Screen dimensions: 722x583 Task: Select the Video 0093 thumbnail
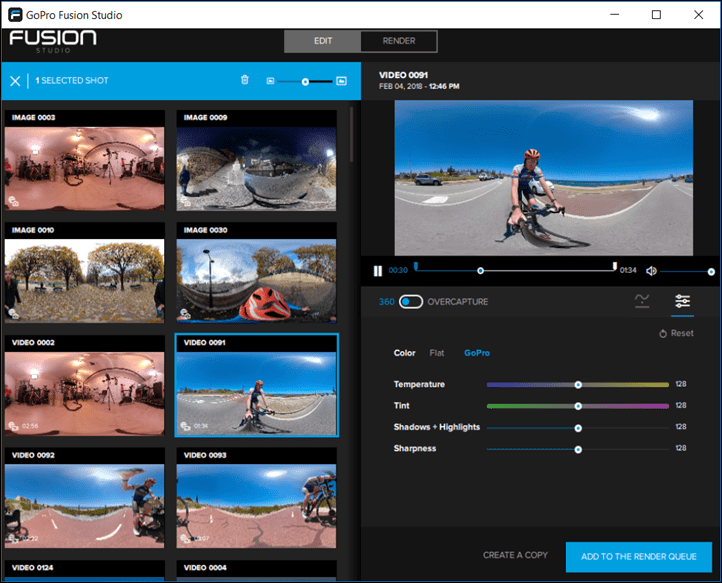click(x=256, y=497)
